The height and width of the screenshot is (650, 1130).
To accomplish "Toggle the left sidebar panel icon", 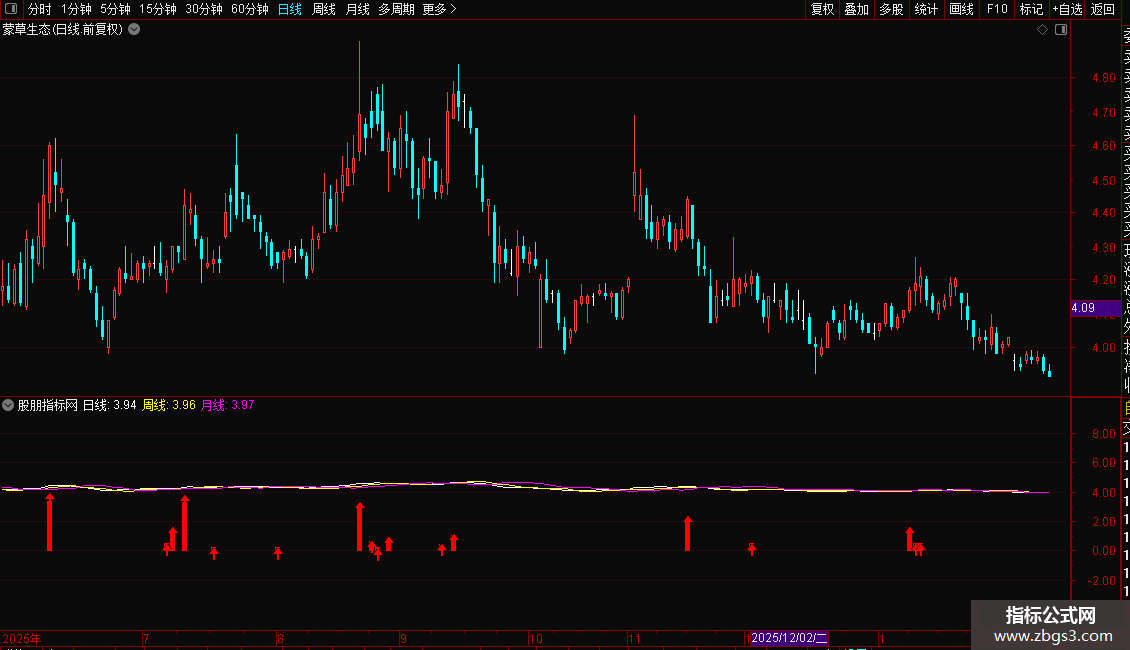I will (x=11, y=9).
